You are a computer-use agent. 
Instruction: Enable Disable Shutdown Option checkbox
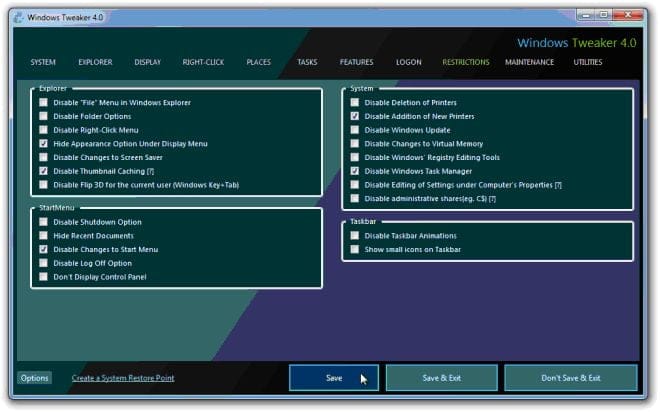[x=43, y=222]
